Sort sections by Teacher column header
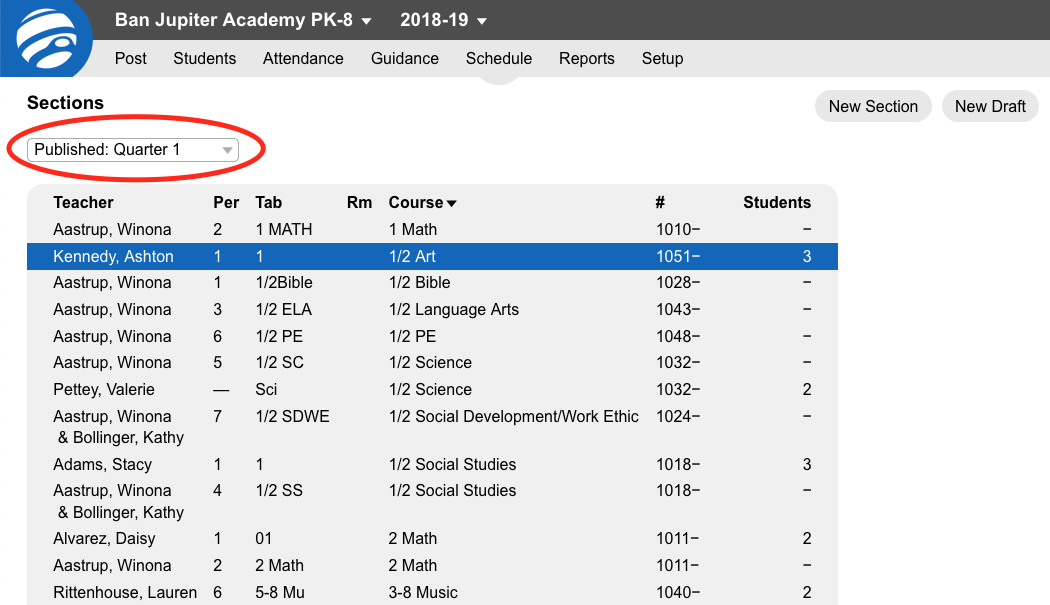 (83, 202)
